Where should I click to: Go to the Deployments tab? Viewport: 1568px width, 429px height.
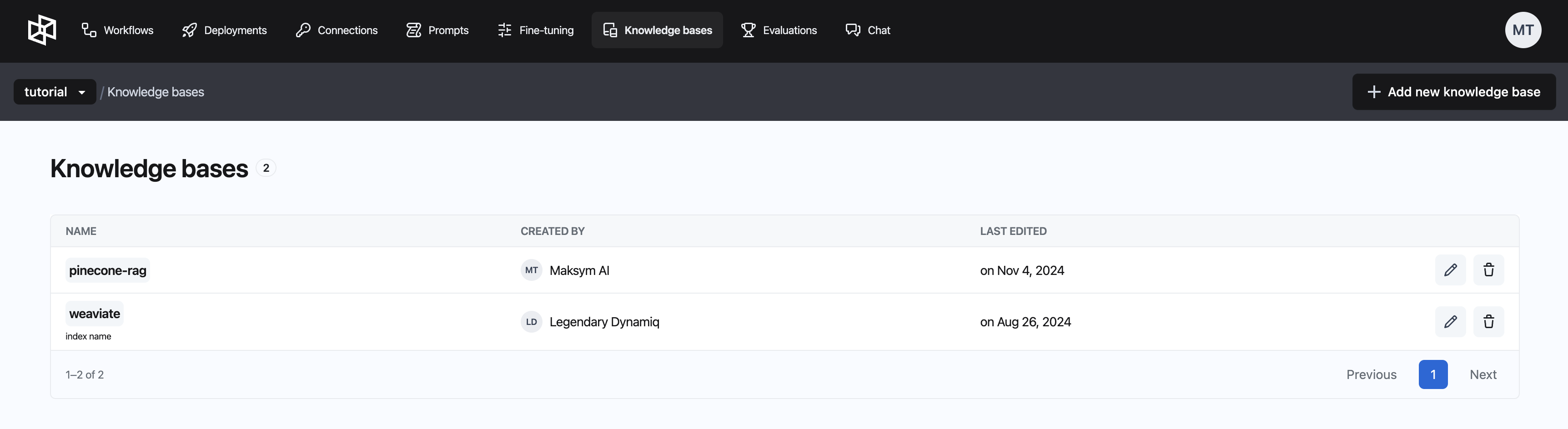pos(224,30)
